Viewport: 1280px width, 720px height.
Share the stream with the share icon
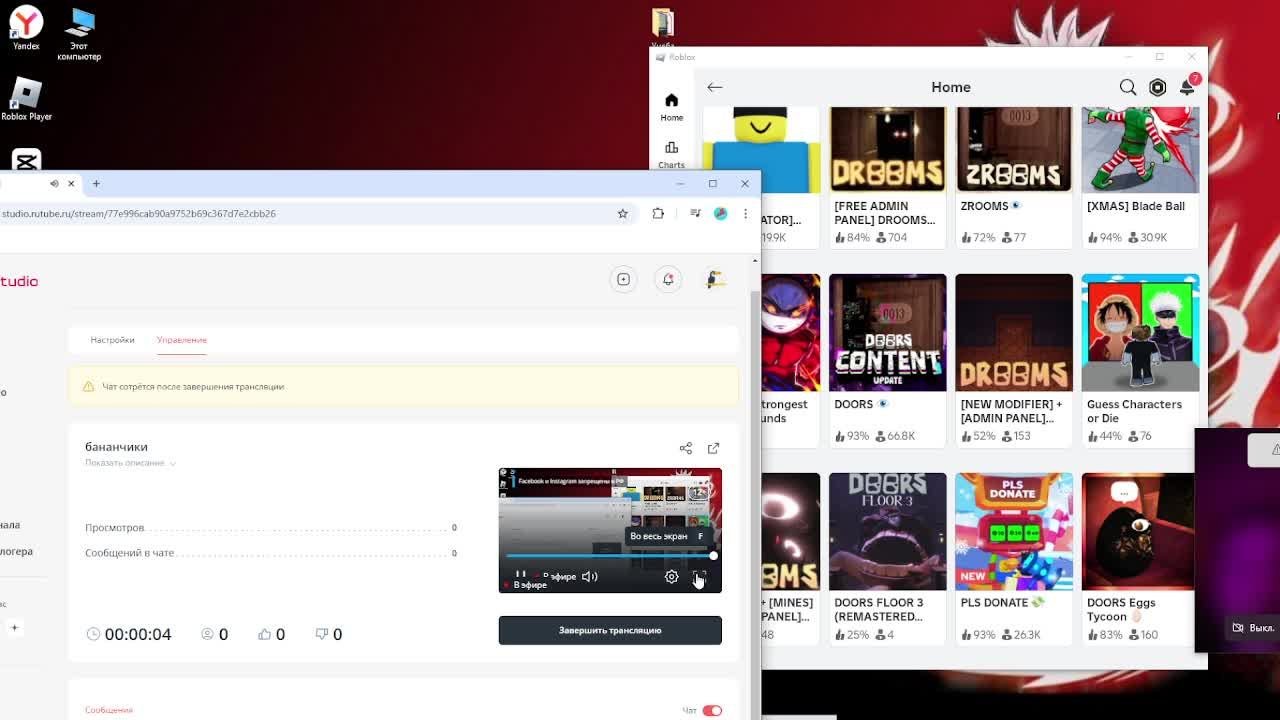coord(685,448)
